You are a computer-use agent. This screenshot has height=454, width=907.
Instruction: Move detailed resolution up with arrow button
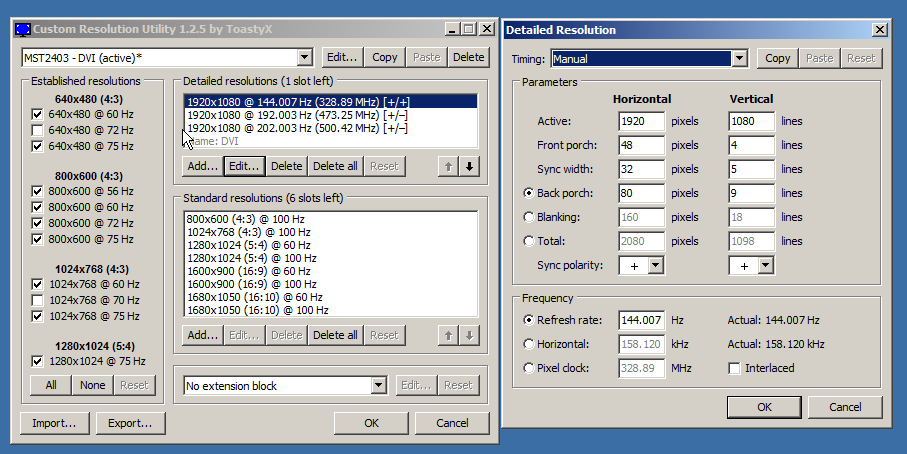[x=448, y=166]
